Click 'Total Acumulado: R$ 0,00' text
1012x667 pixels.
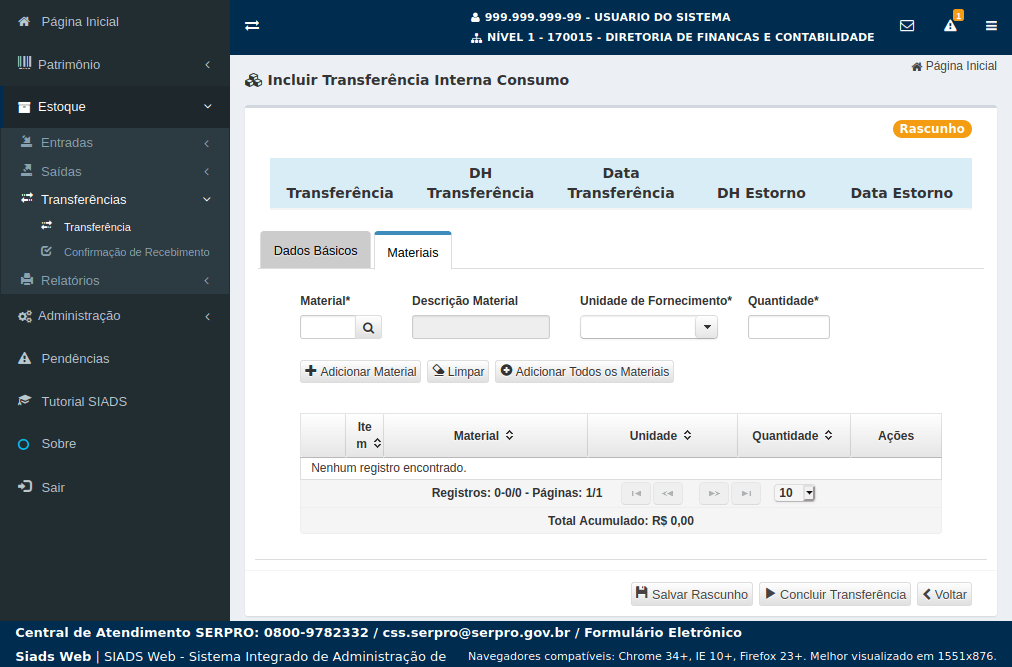click(x=621, y=520)
